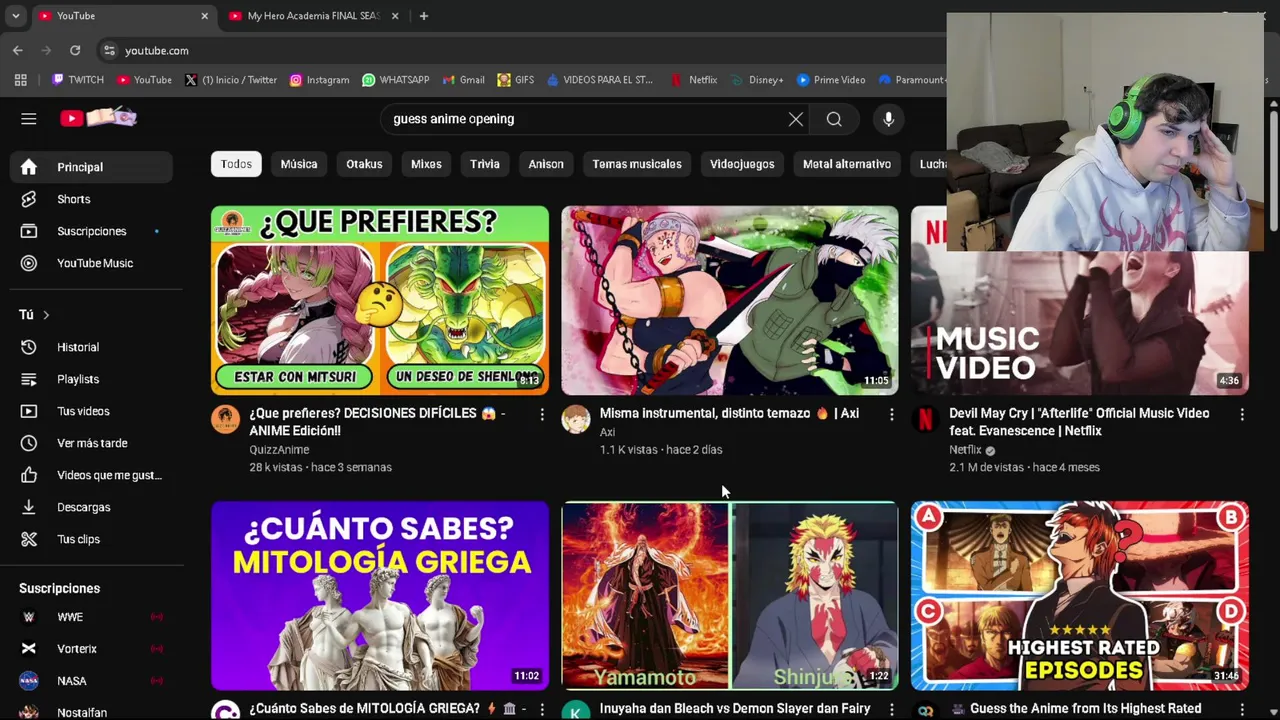Close the YouTube browser tab
The width and height of the screenshot is (1280, 720).
tap(205, 16)
